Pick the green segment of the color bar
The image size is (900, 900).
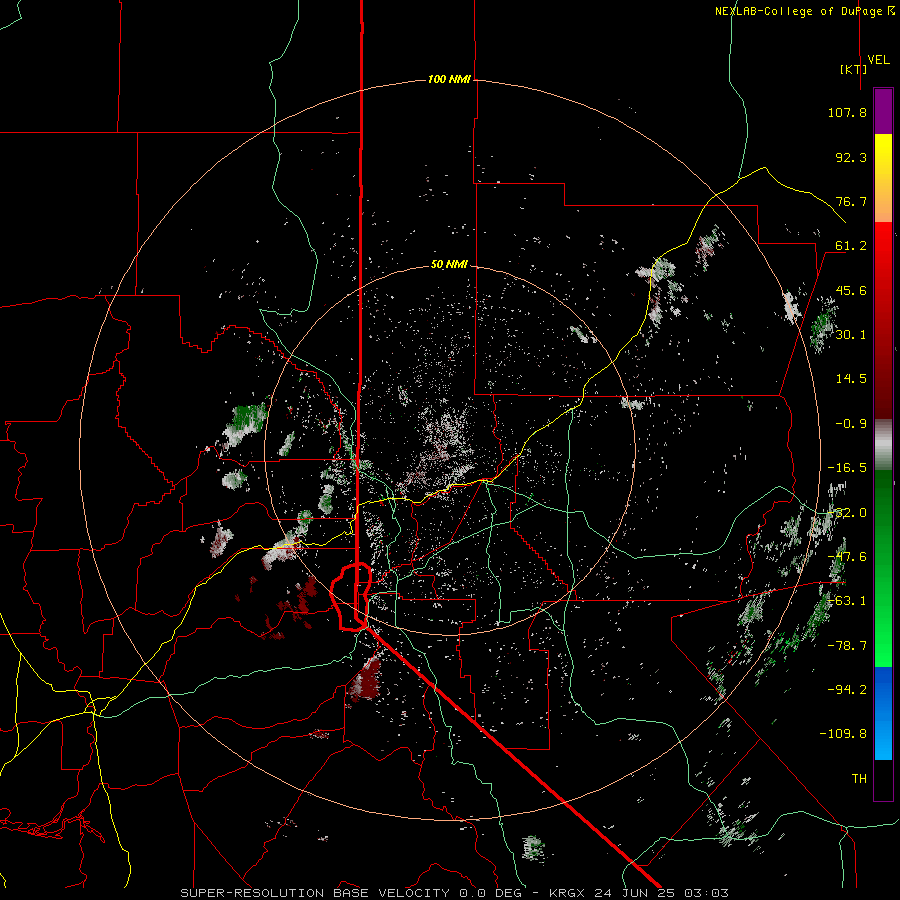tap(883, 568)
